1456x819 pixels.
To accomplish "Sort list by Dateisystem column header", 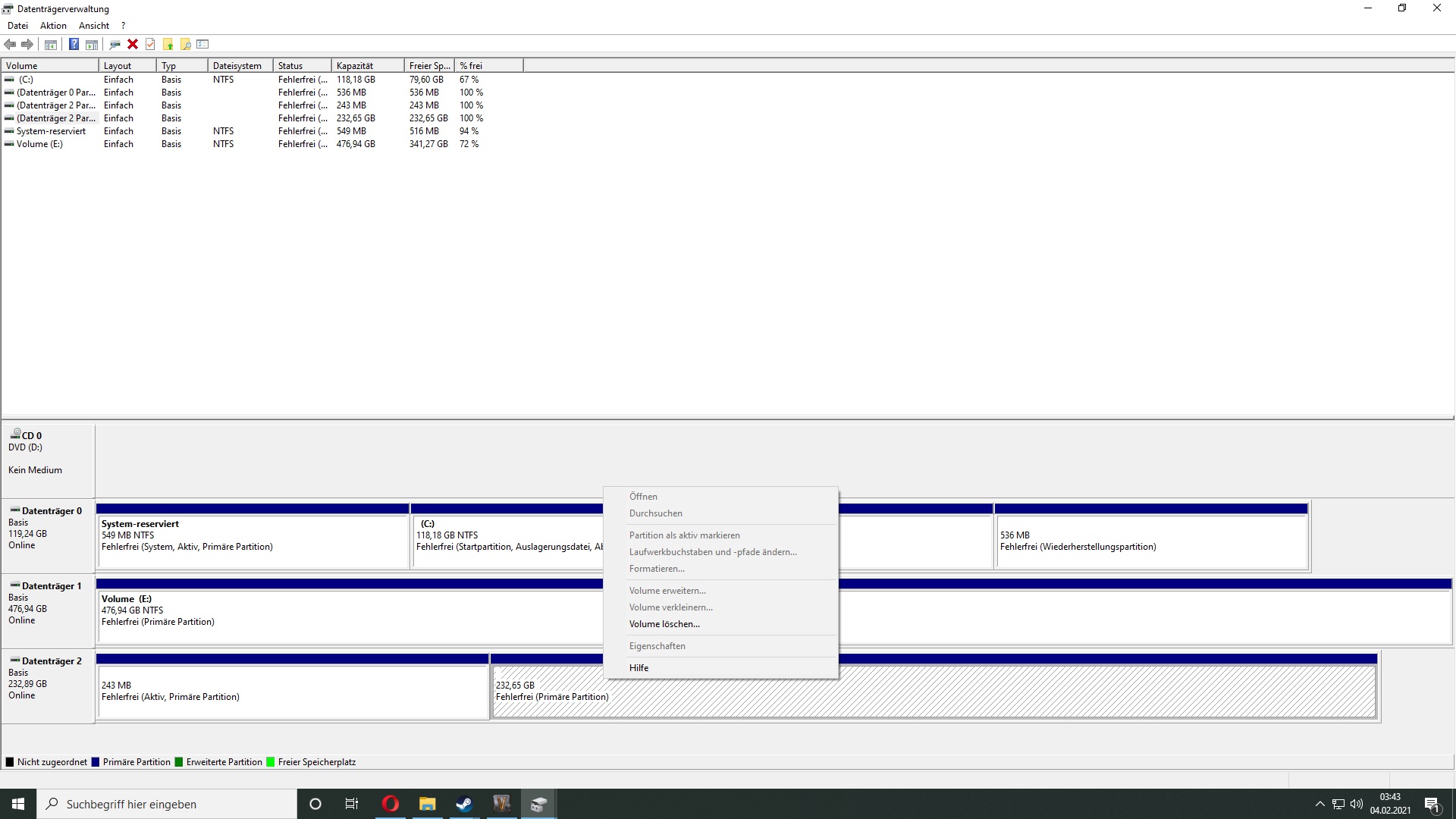I will click(x=237, y=66).
